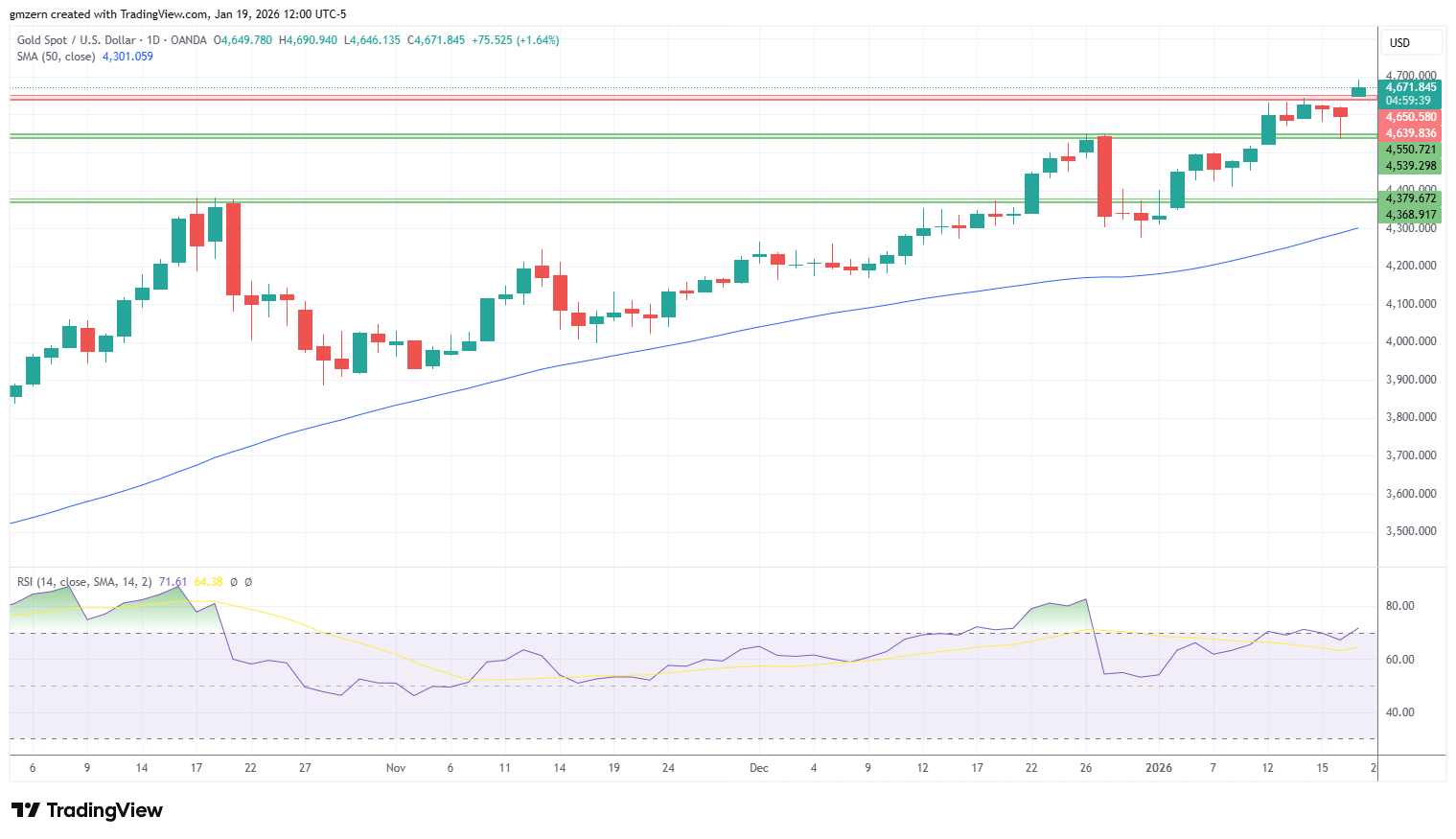Click the 24 date label on the time axis

point(668,768)
